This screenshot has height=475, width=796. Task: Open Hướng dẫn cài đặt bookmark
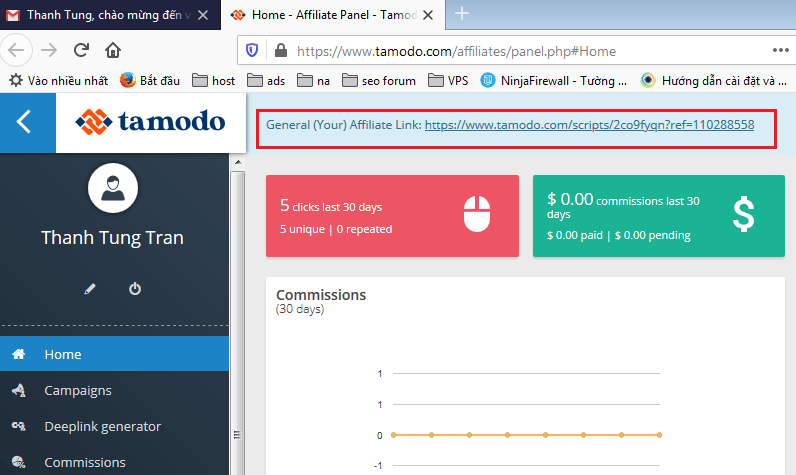(x=714, y=81)
